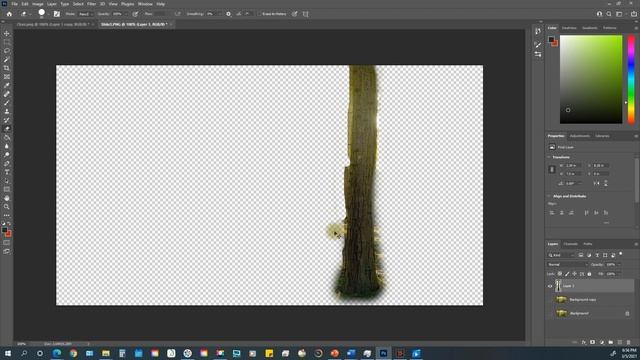Select the Gradient tool
Viewport: 640px width, 360px height.
tap(7, 137)
